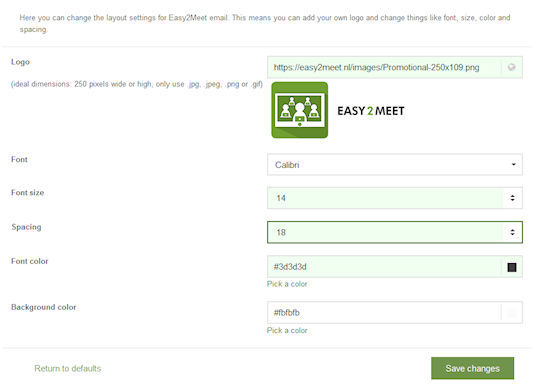Image resolution: width=537 pixels, height=386 pixels.
Task: Click the green meeting icon in logo
Action: (300, 110)
